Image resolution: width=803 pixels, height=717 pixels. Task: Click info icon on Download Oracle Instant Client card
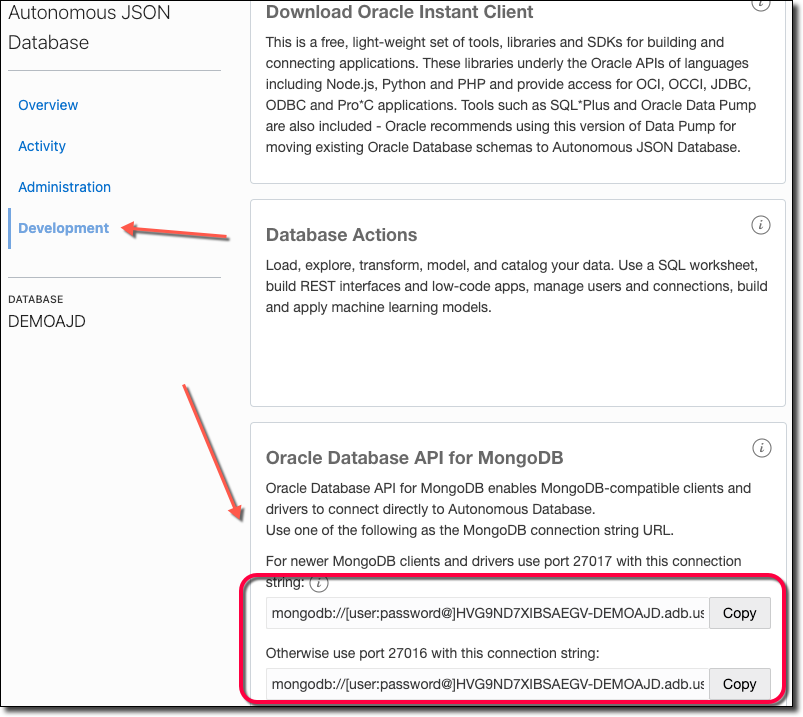[761, 4]
